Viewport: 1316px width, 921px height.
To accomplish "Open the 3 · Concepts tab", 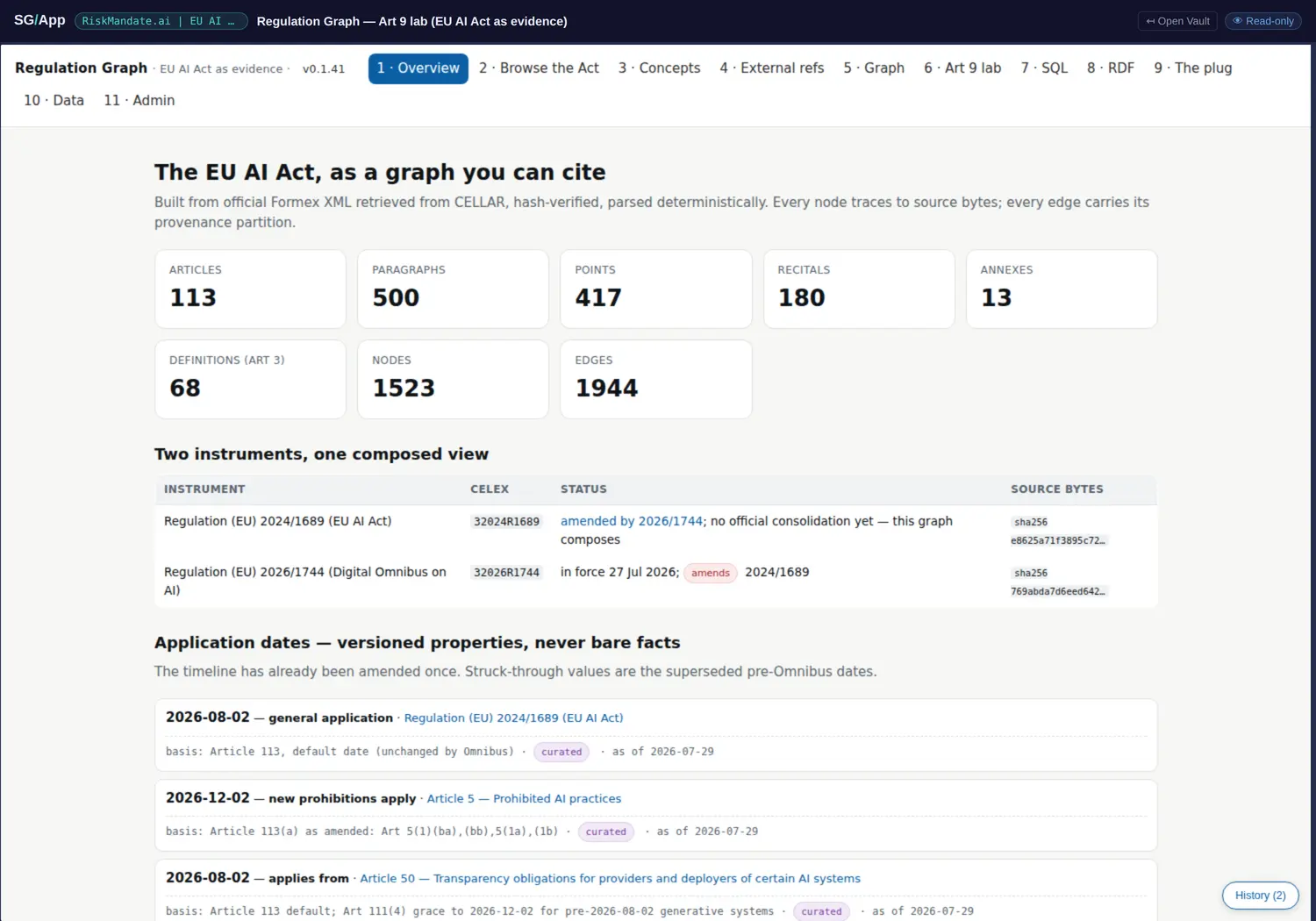I will [659, 68].
